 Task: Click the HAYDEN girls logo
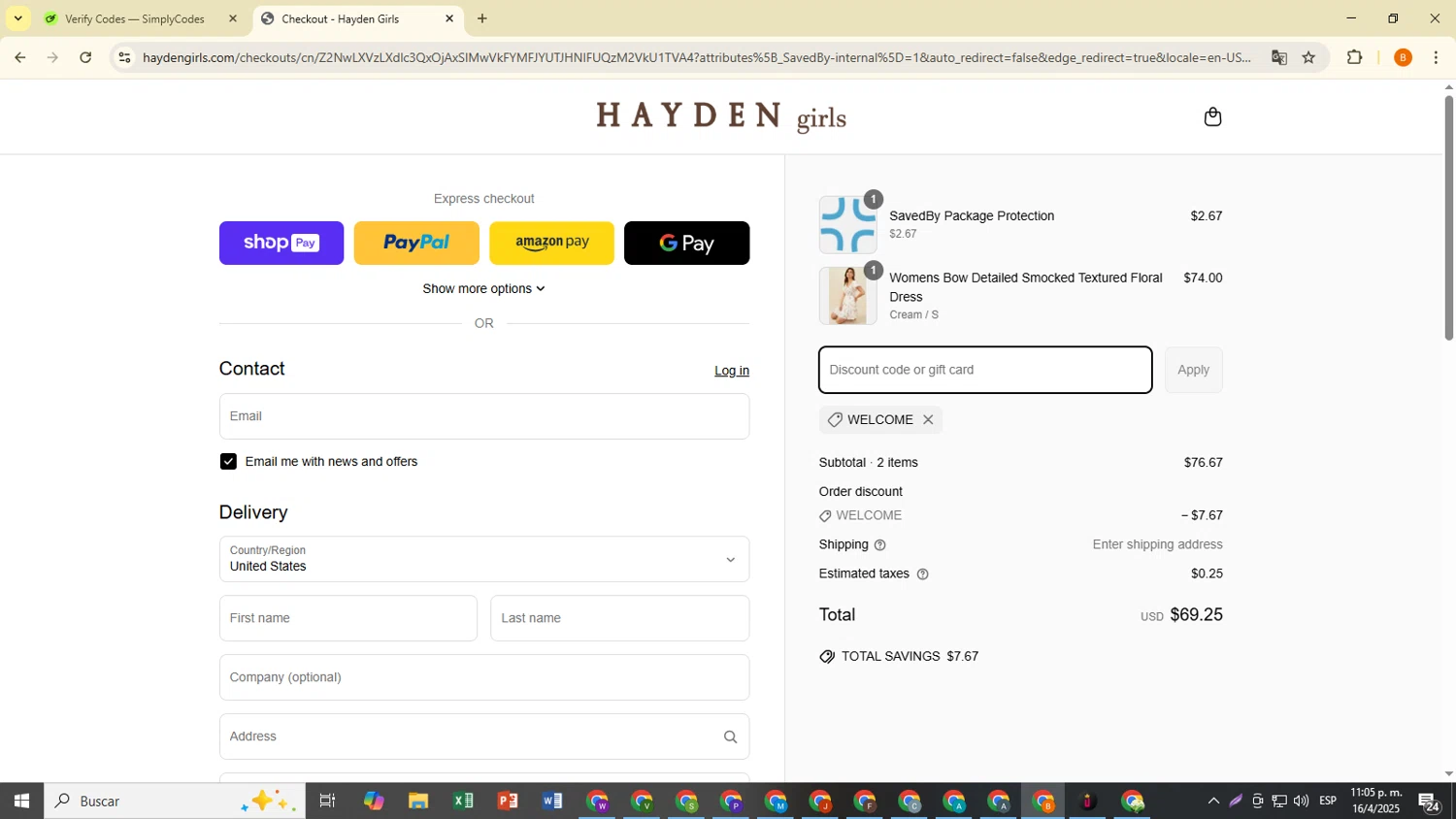pyautogui.click(x=721, y=116)
